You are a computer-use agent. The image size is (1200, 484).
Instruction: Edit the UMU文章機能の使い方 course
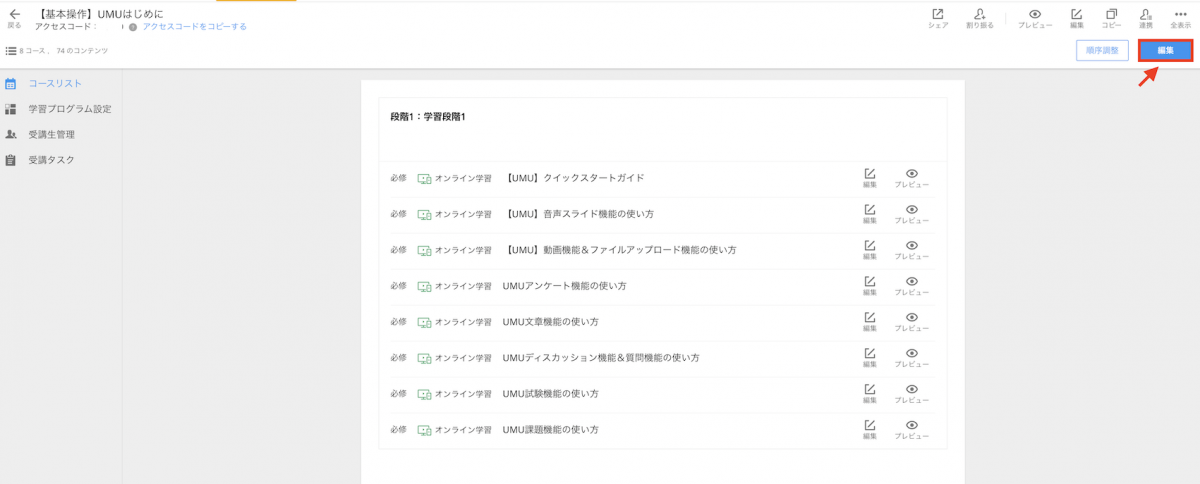pyautogui.click(x=870, y=322)
